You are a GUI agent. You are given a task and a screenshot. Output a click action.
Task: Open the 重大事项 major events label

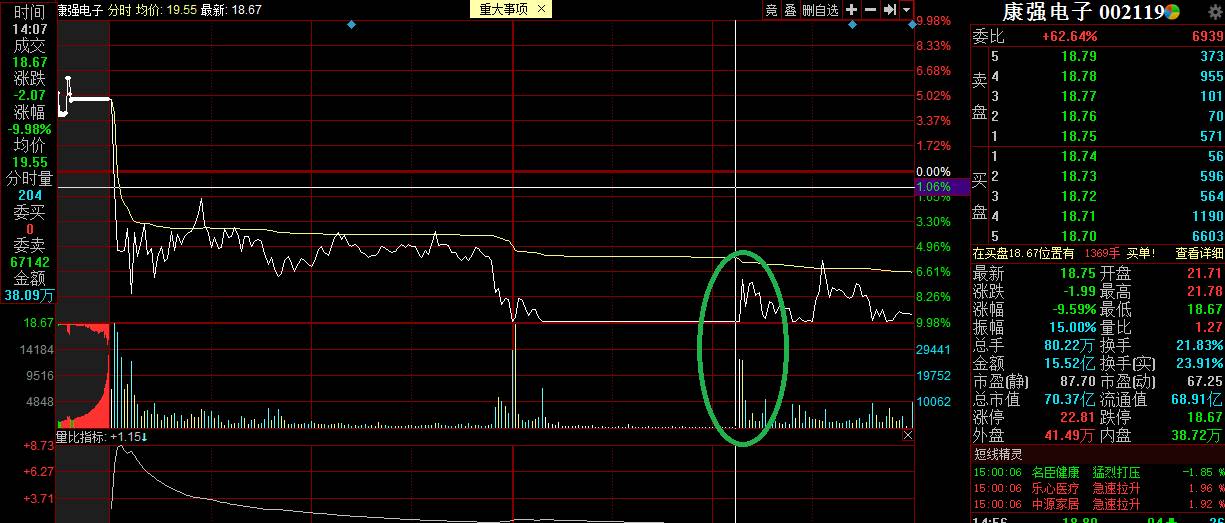505,9
